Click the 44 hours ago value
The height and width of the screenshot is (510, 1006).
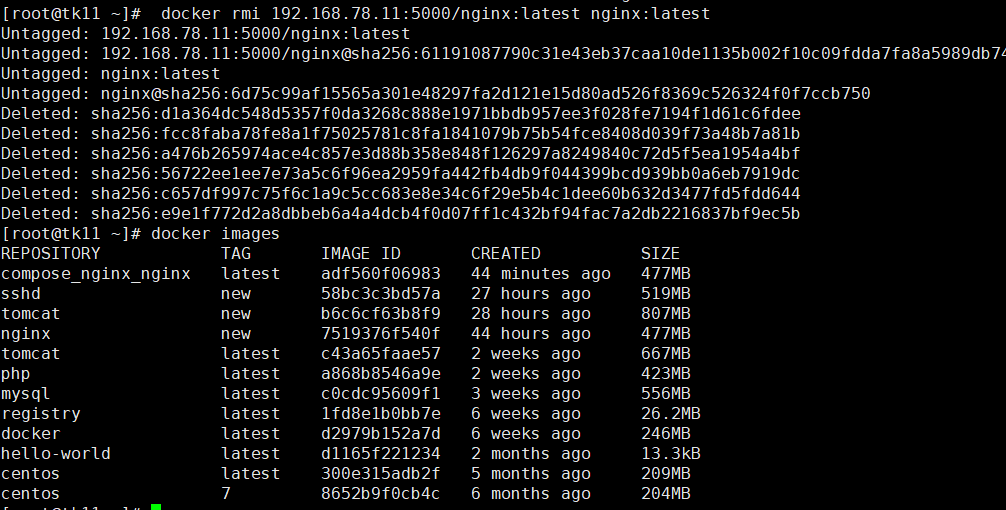(x=531, y=334)
